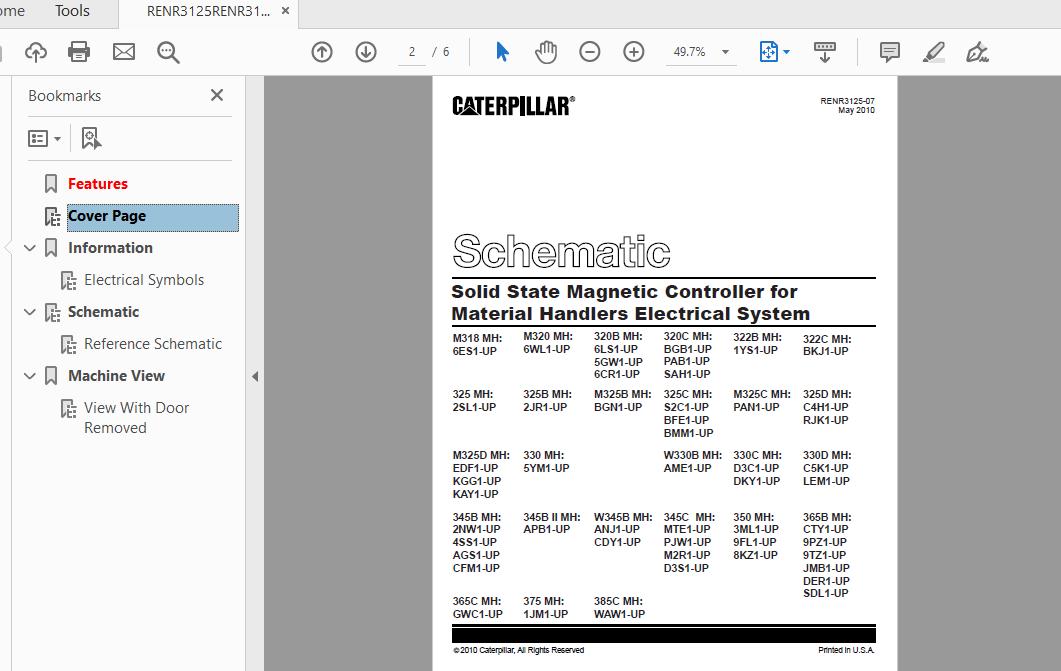The height and width of the screenshot is (671, 1061).
Task: Click the Caterpillar logo on the page
Action: [514, 106]
